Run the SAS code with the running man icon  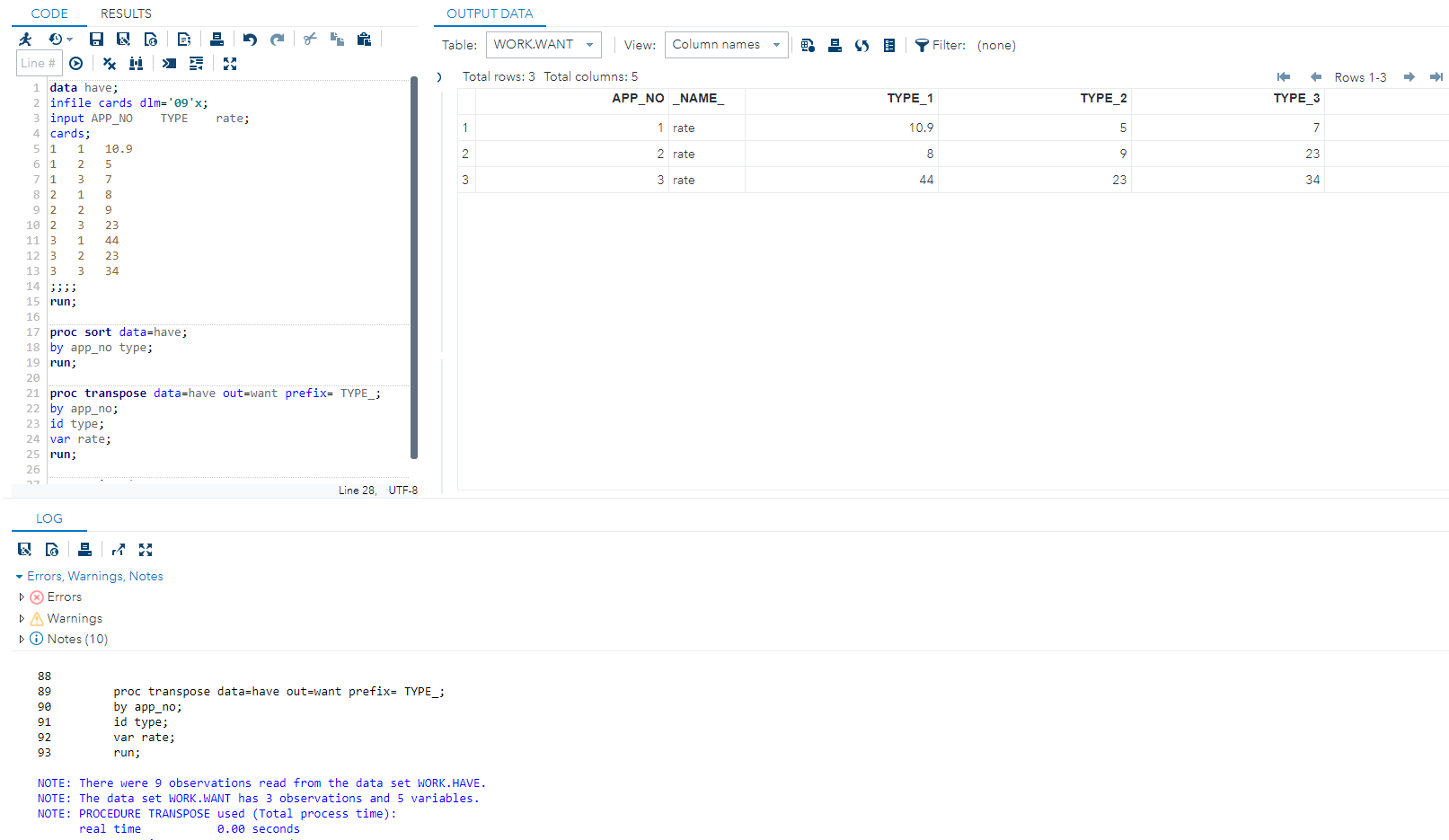25,39
